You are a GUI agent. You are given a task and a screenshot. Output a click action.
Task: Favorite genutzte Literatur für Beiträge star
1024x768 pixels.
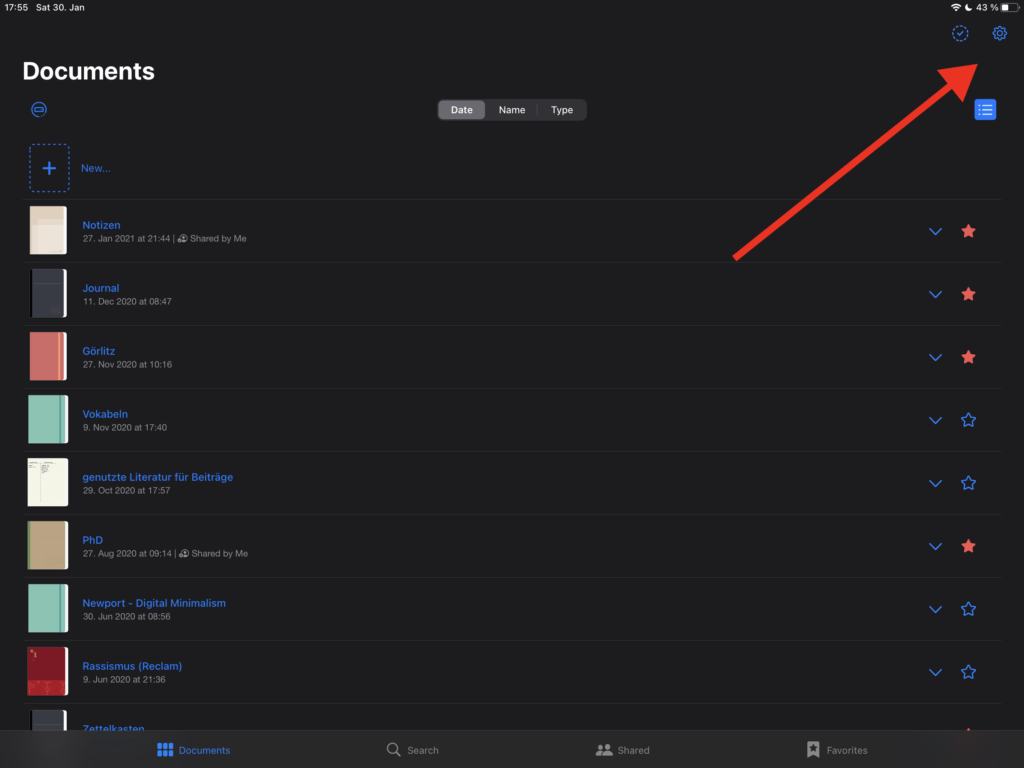pyautogui.click(x=968, y=483)
